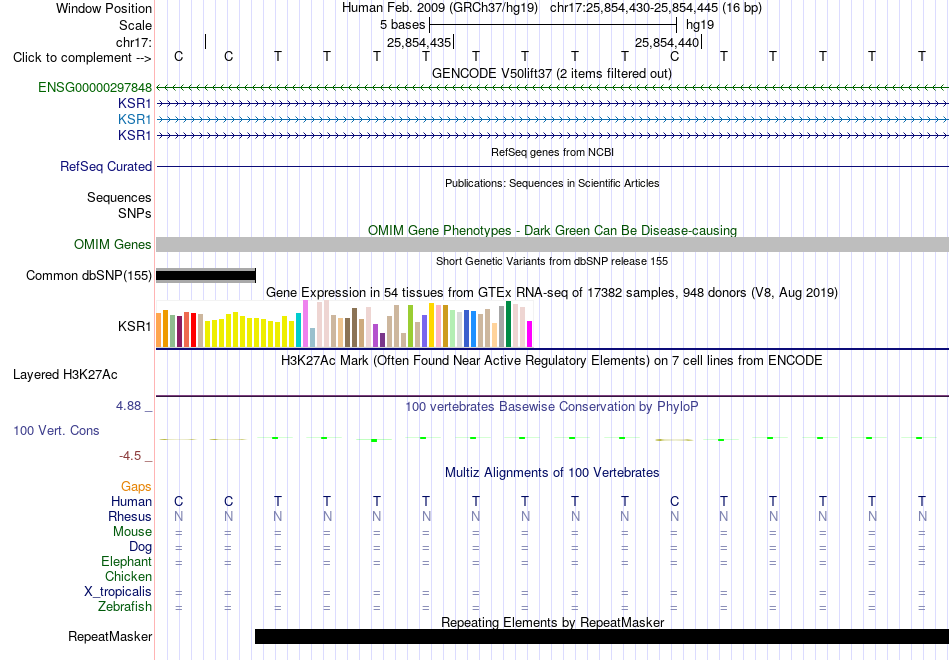Click the Sequences publications label
The width and height of the screenshot is (950, 660).
pyautogui.click(x=119, y=198)
